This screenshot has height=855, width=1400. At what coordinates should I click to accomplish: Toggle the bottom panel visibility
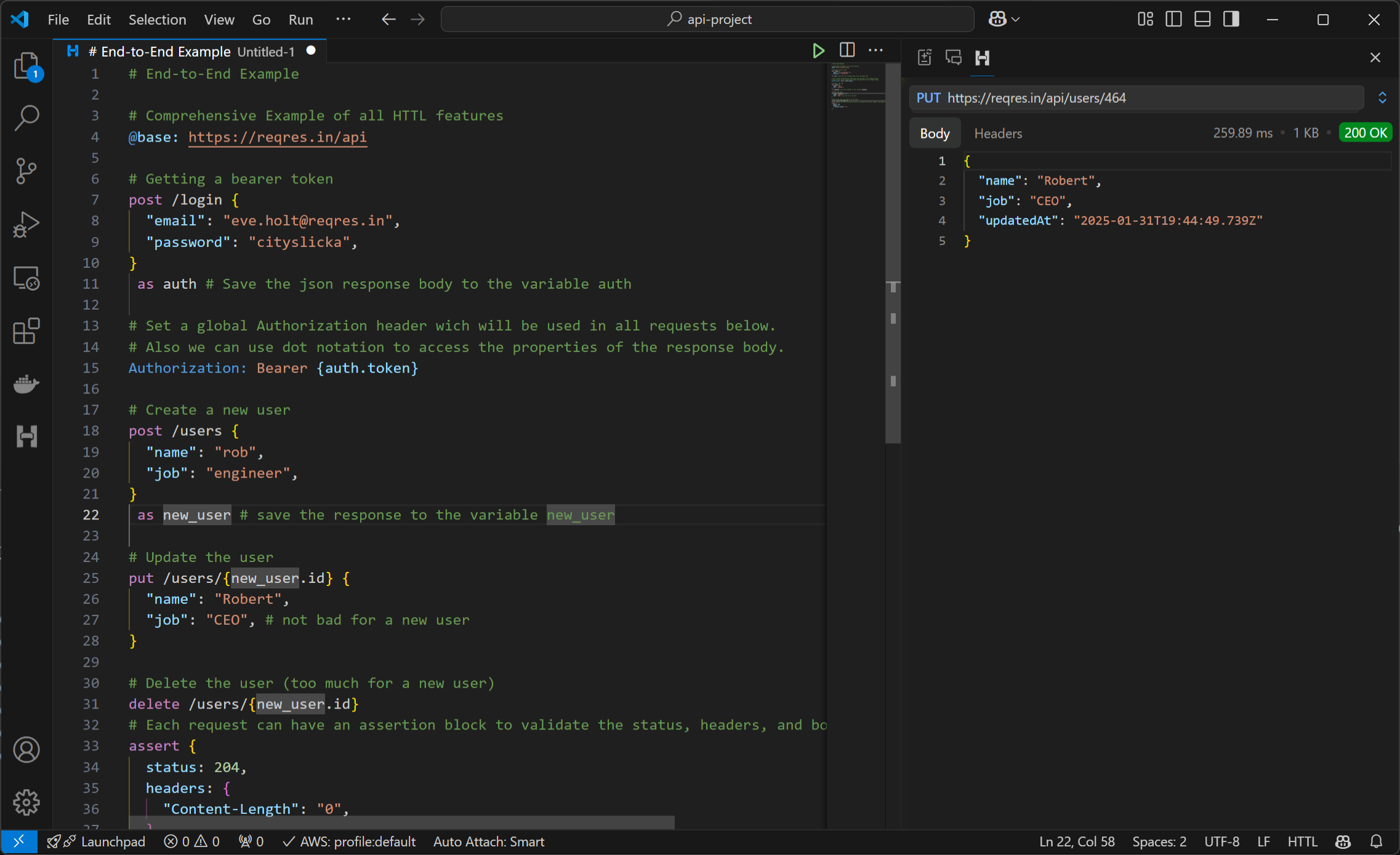(1202, 19)
